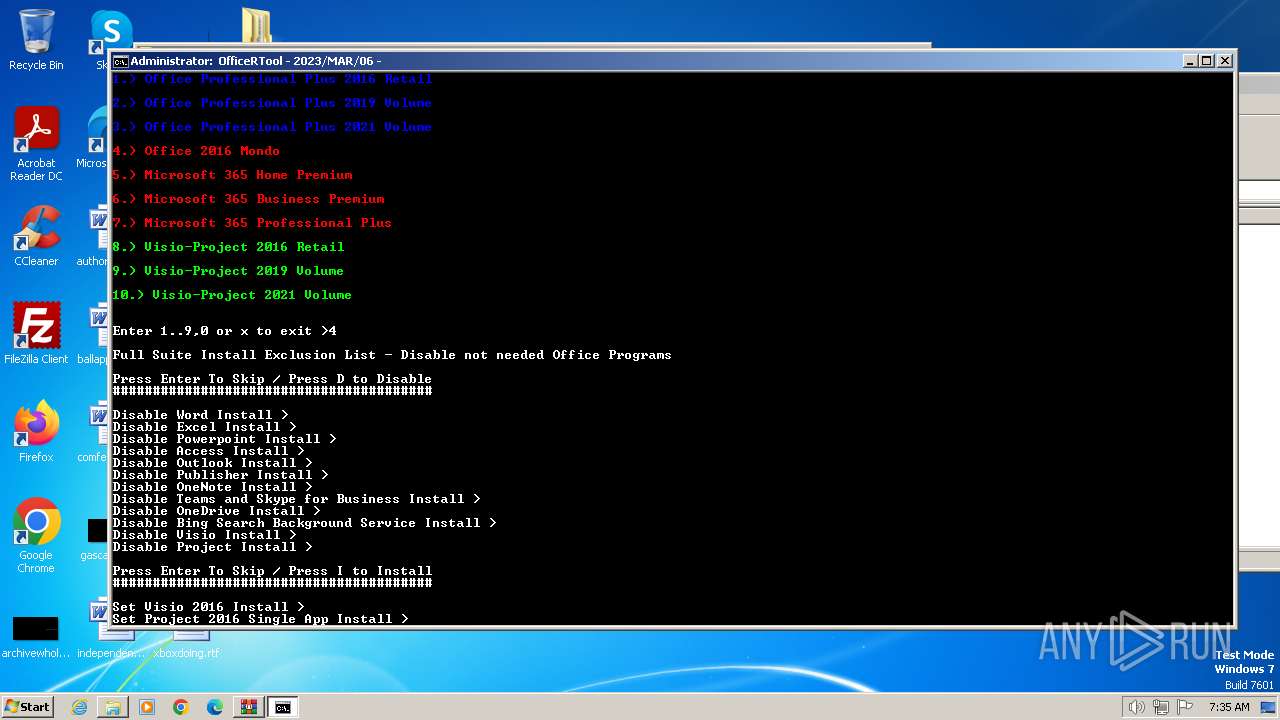Close the OfficeRTool console window
Viewport: 1280px width, 720px height.
[1225, 61]
